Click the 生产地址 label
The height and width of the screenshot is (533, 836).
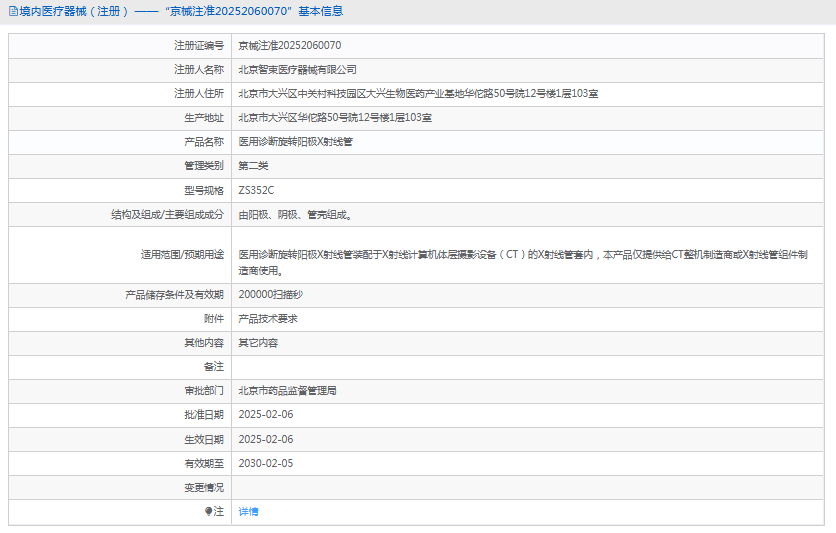204,118
